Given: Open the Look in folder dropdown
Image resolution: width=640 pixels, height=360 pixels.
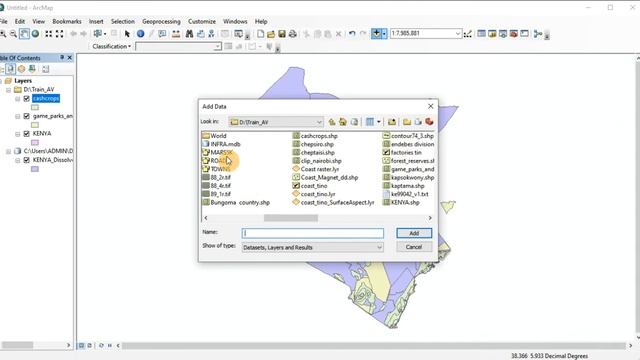Looking at the screenshot, I should (319, 122).
